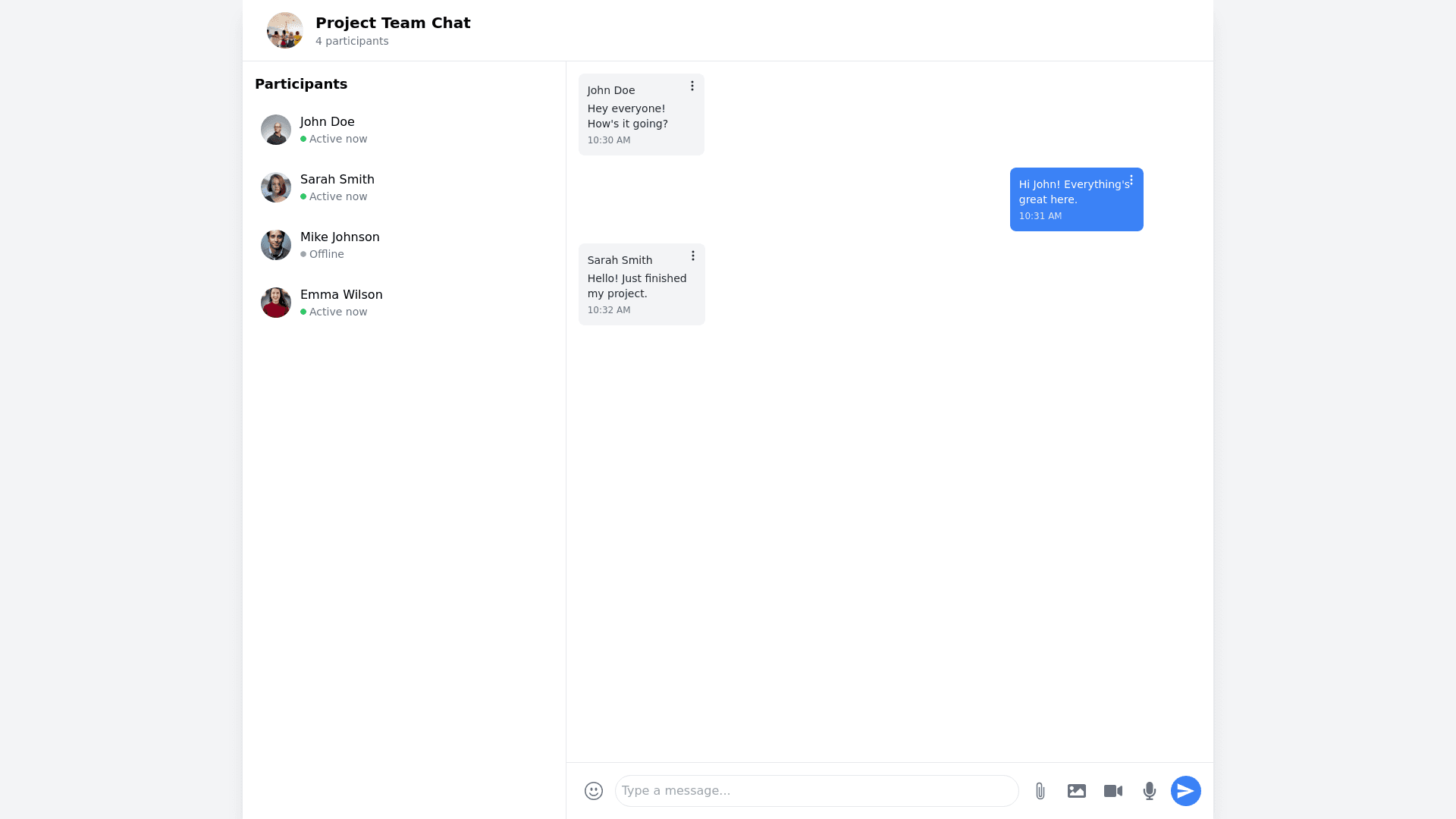The image size is (1456, 819).
Task: Click Emma Wilson's profile avatar
Action: [276, 303]
